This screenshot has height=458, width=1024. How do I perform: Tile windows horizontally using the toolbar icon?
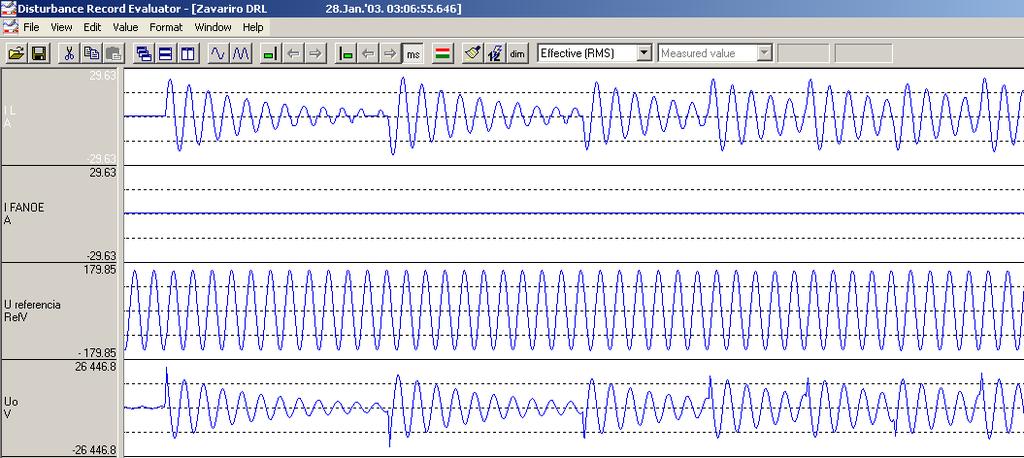(x=166, y=54)
